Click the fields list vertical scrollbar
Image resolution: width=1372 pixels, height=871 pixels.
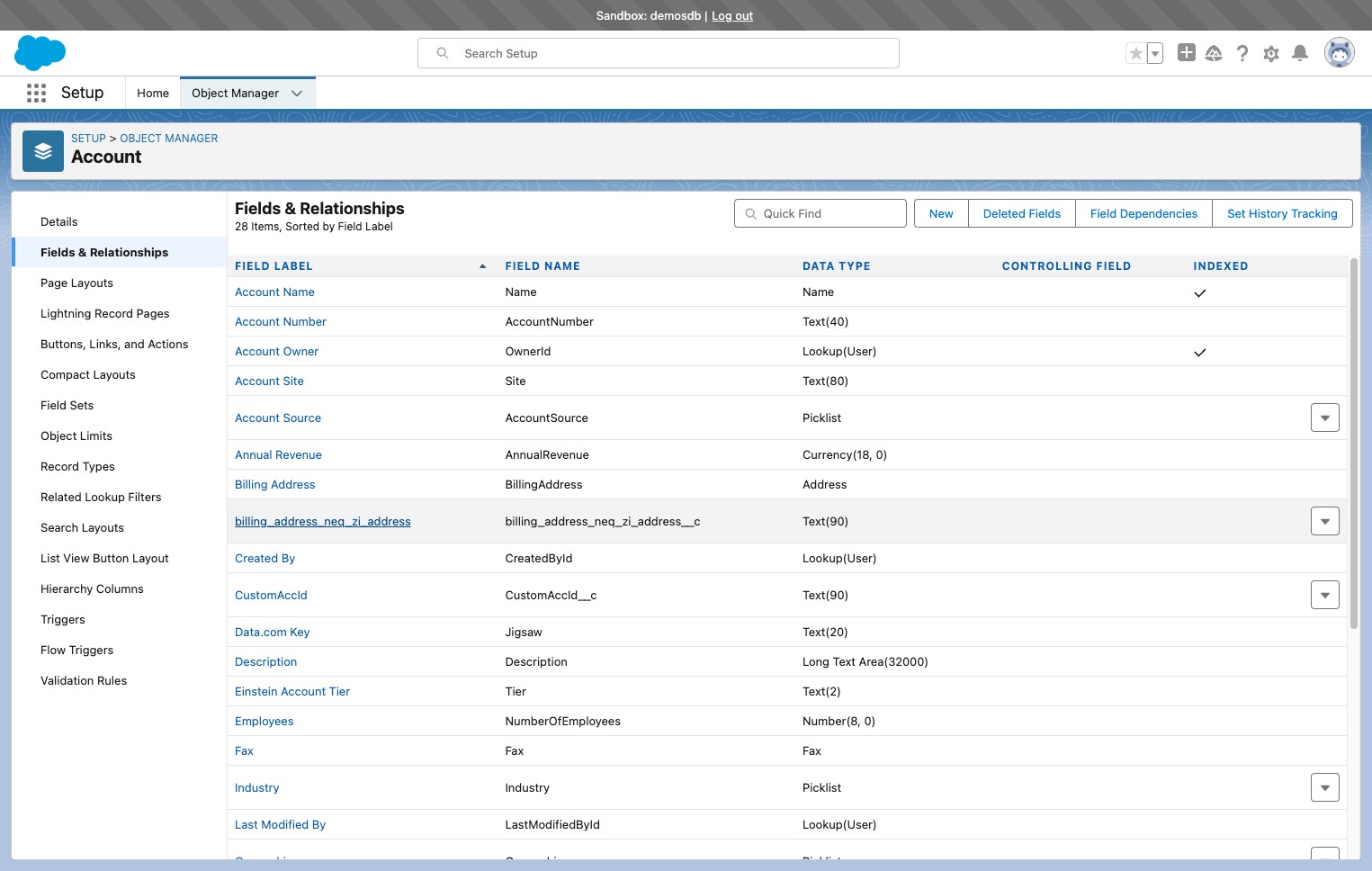[1354, 444]
